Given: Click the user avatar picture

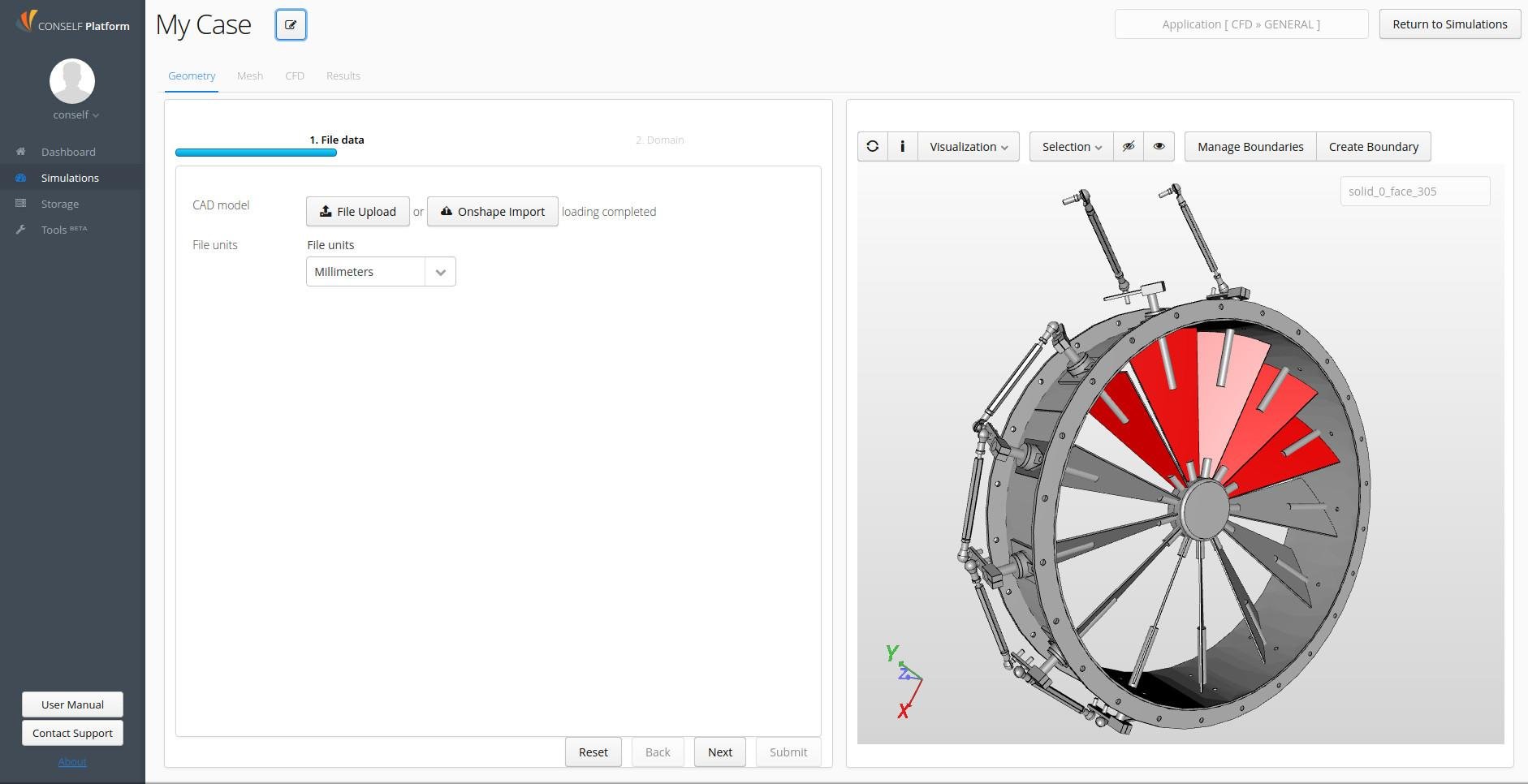Looking at the screenshot, I should (72, 81).
